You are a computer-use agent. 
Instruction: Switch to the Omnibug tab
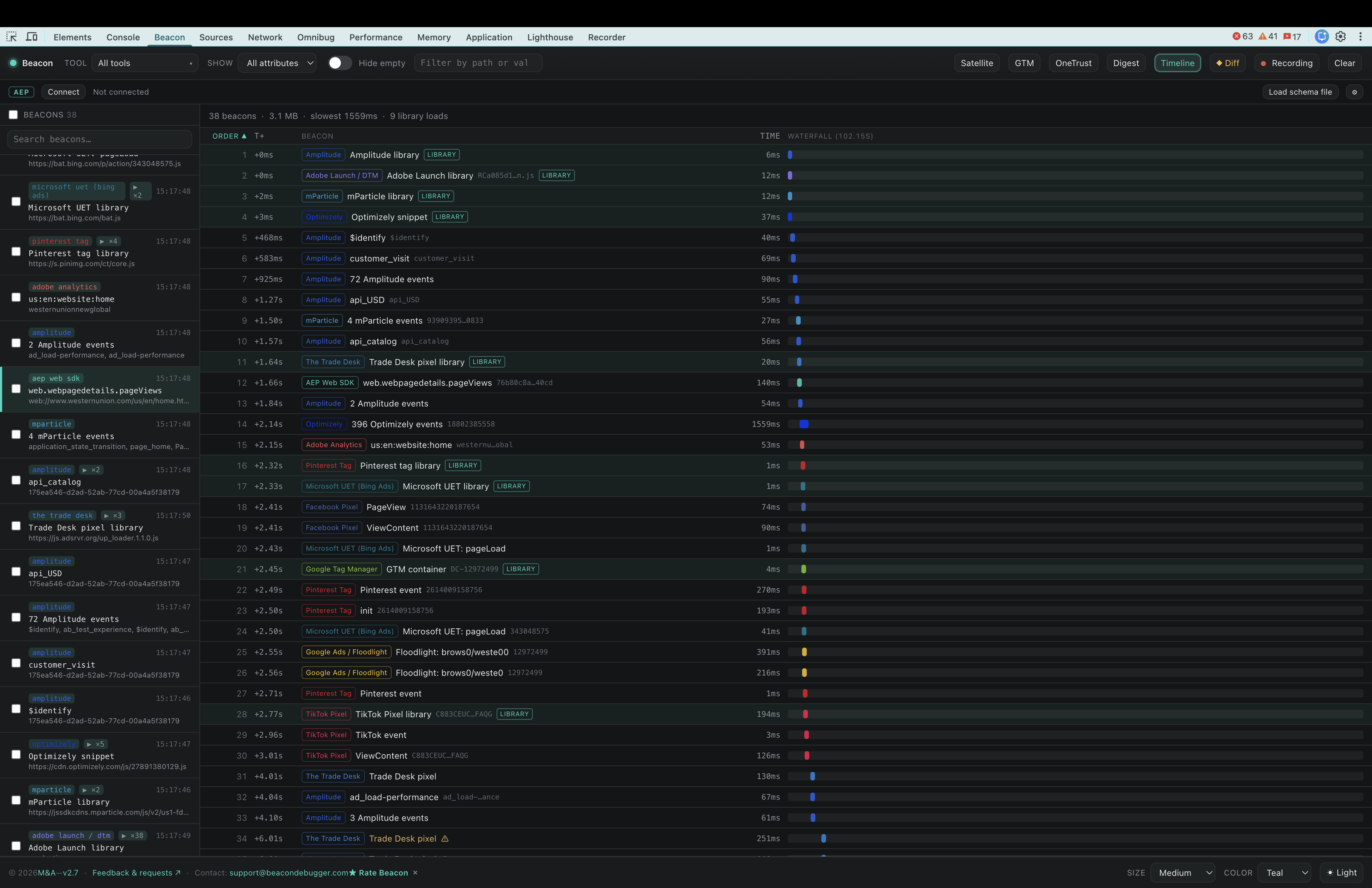click(x=316, y=37)
